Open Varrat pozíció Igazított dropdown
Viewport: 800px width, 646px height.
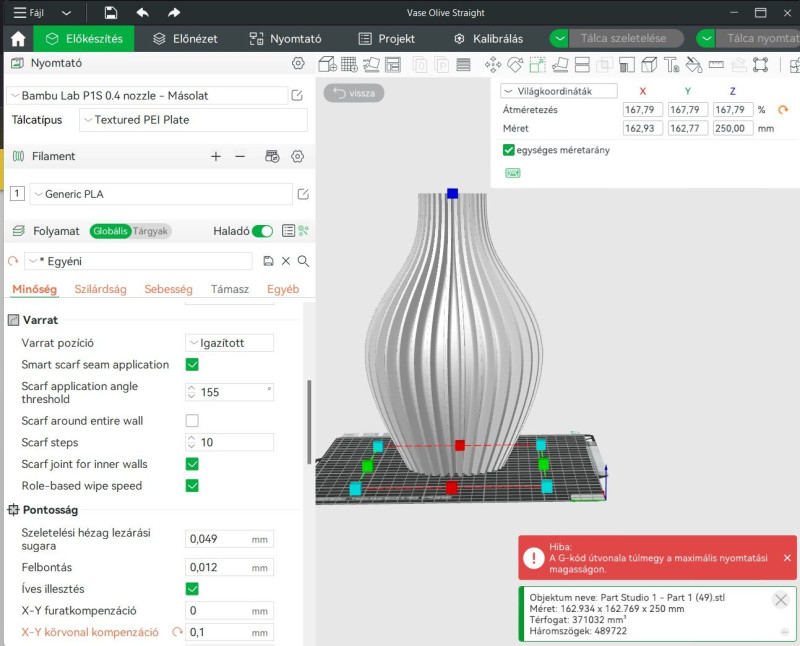(x=230, y=343)
